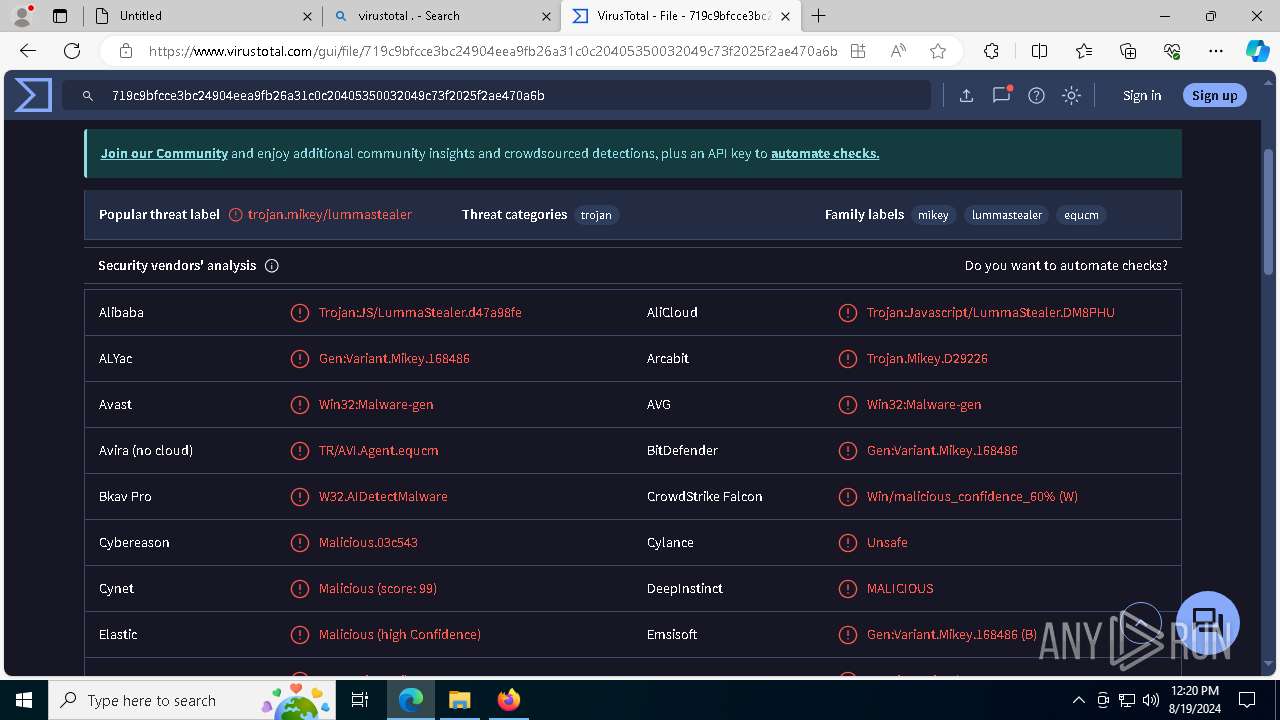
Task: Click the trojan threat category tag
Action: point(596,215)
